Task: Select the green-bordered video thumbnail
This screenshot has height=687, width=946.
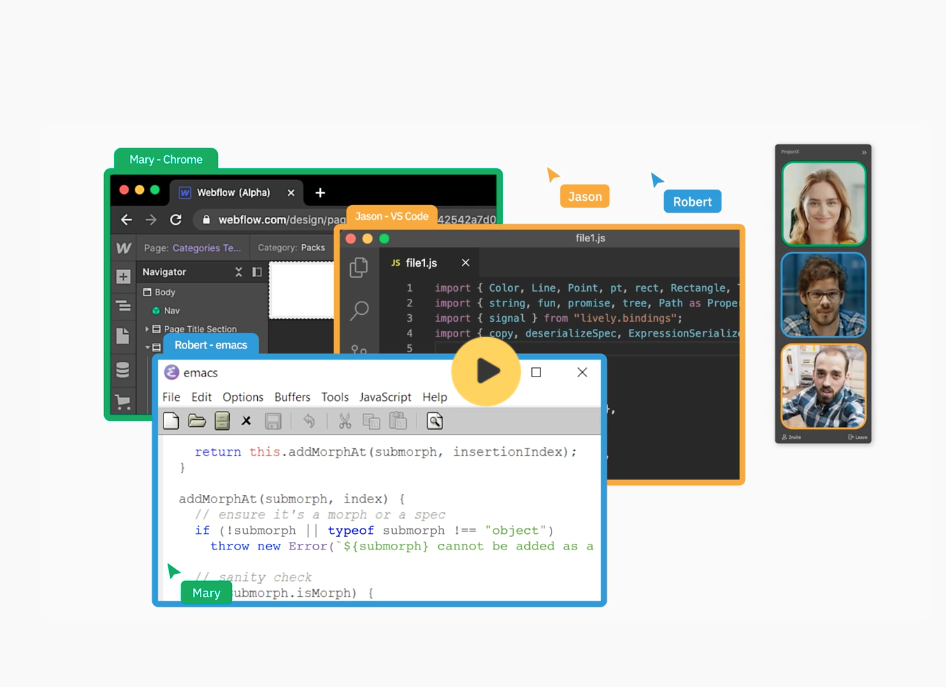Action: point(824,204)
